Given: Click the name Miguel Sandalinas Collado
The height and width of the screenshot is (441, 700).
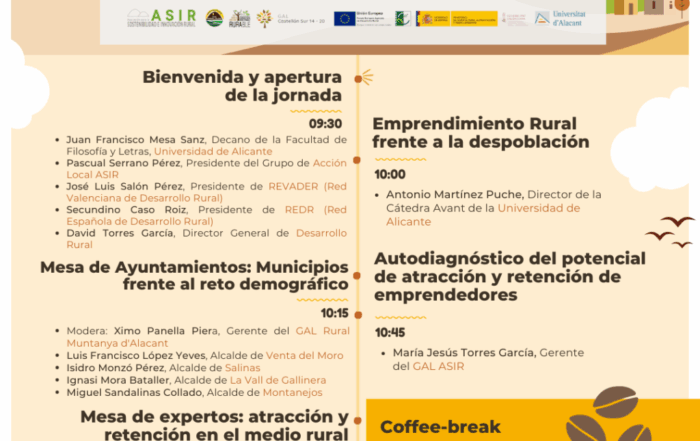Looking at the screenshot, I should click(x=134, y=393).
